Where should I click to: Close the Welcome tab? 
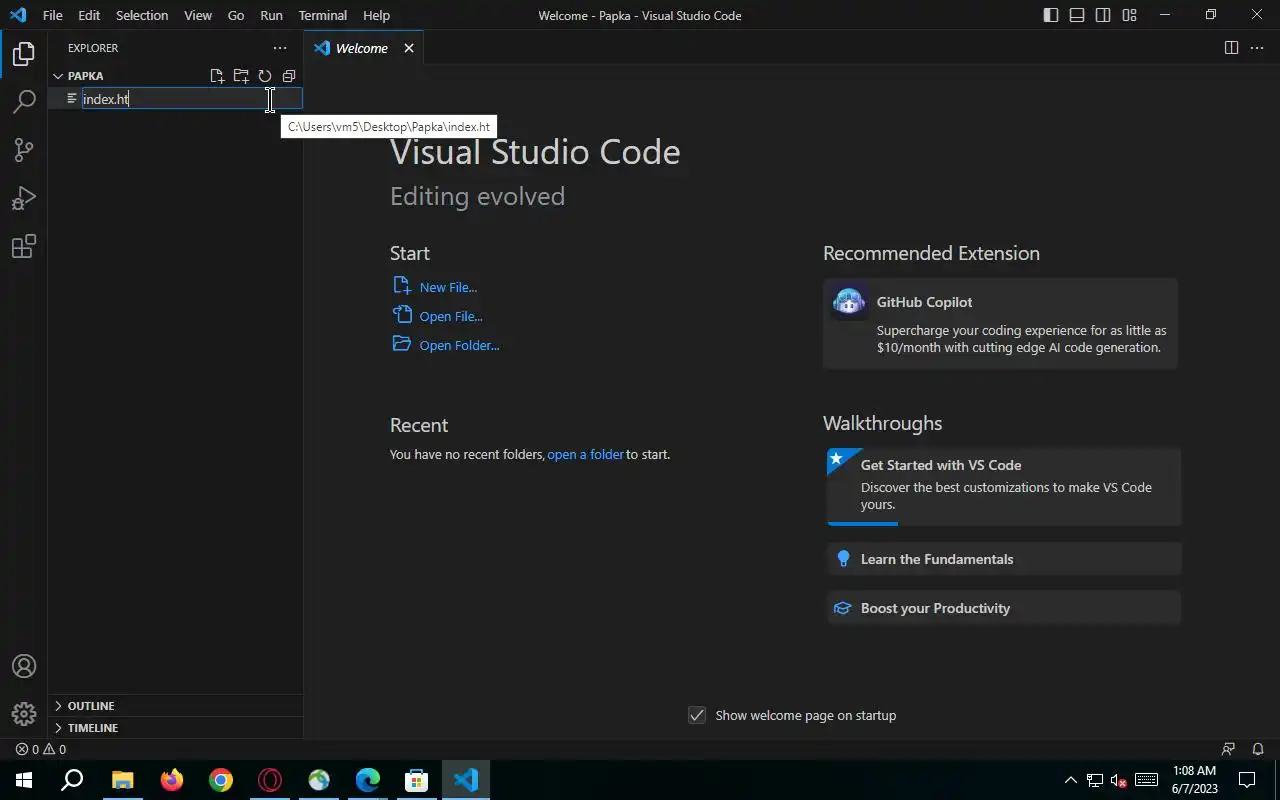click(x=409, y=48)
